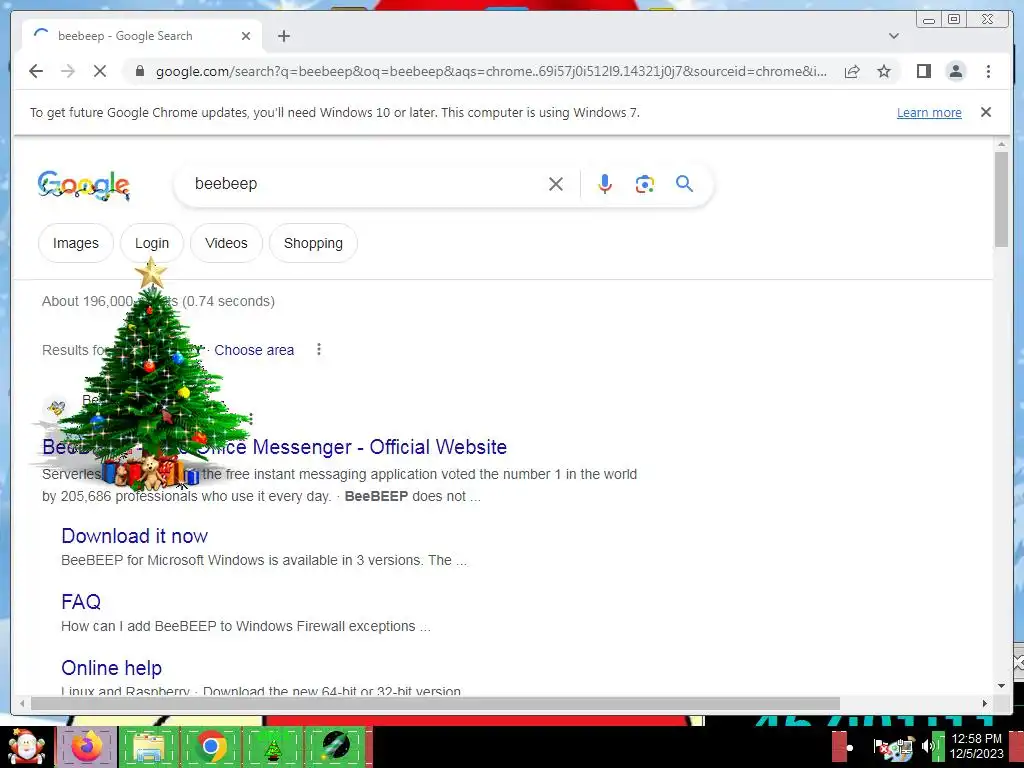Open the taskbar clock and date

[x=976, y=746]
